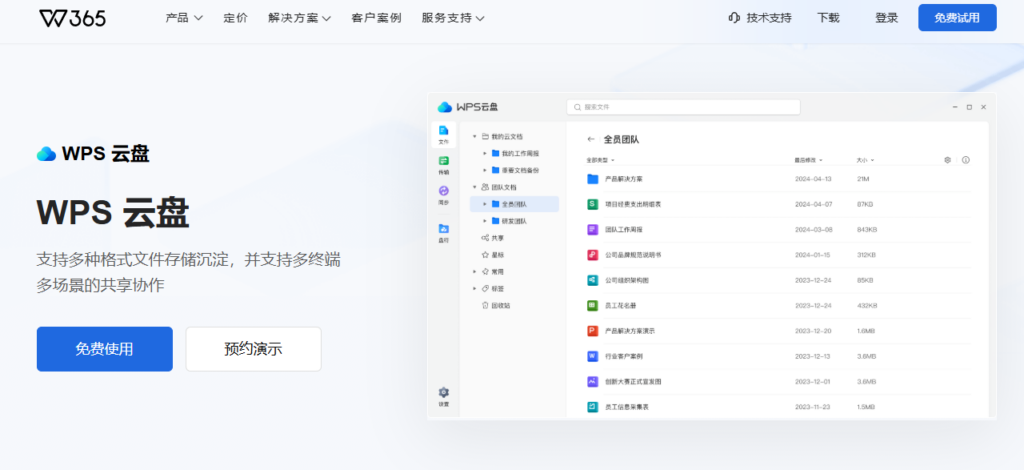This screenshot has width=1024, height=470.
Task: Click the WPS 云盘 cloud icon above heading
Action: (x=46, y=154)
